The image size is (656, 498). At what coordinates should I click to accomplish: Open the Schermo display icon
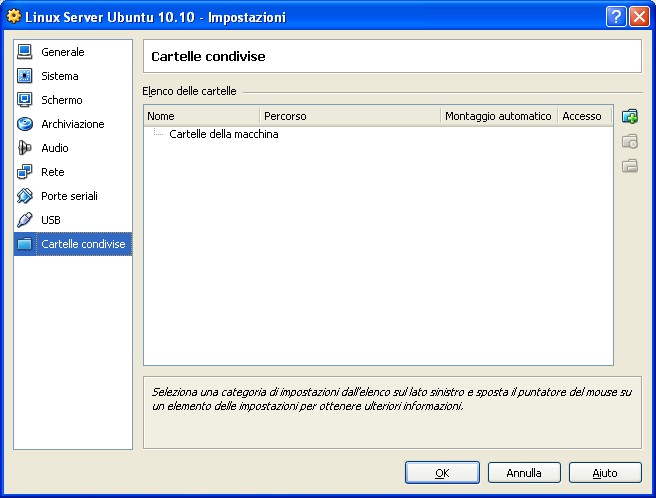[x=25, y=100]
